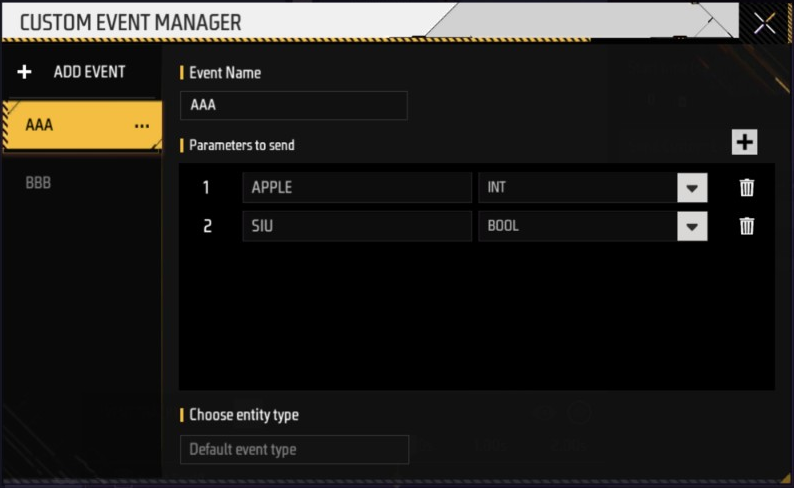Image resolution: width=794 pixels, height=488 pixels.
Task: Click the APPLE parameter name field
Action: click(x=356, y=188)
